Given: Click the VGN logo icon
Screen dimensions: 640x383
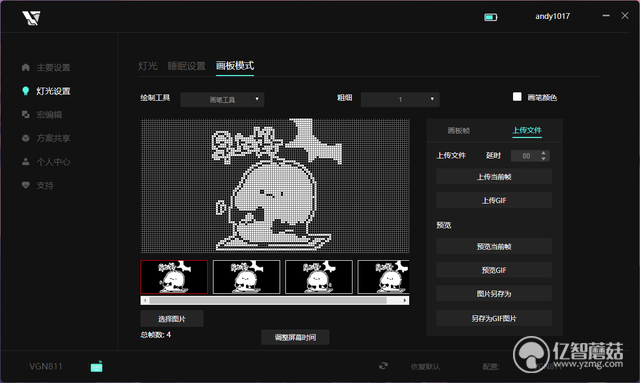Looking at the screenshot, I should tap(31, 18).
